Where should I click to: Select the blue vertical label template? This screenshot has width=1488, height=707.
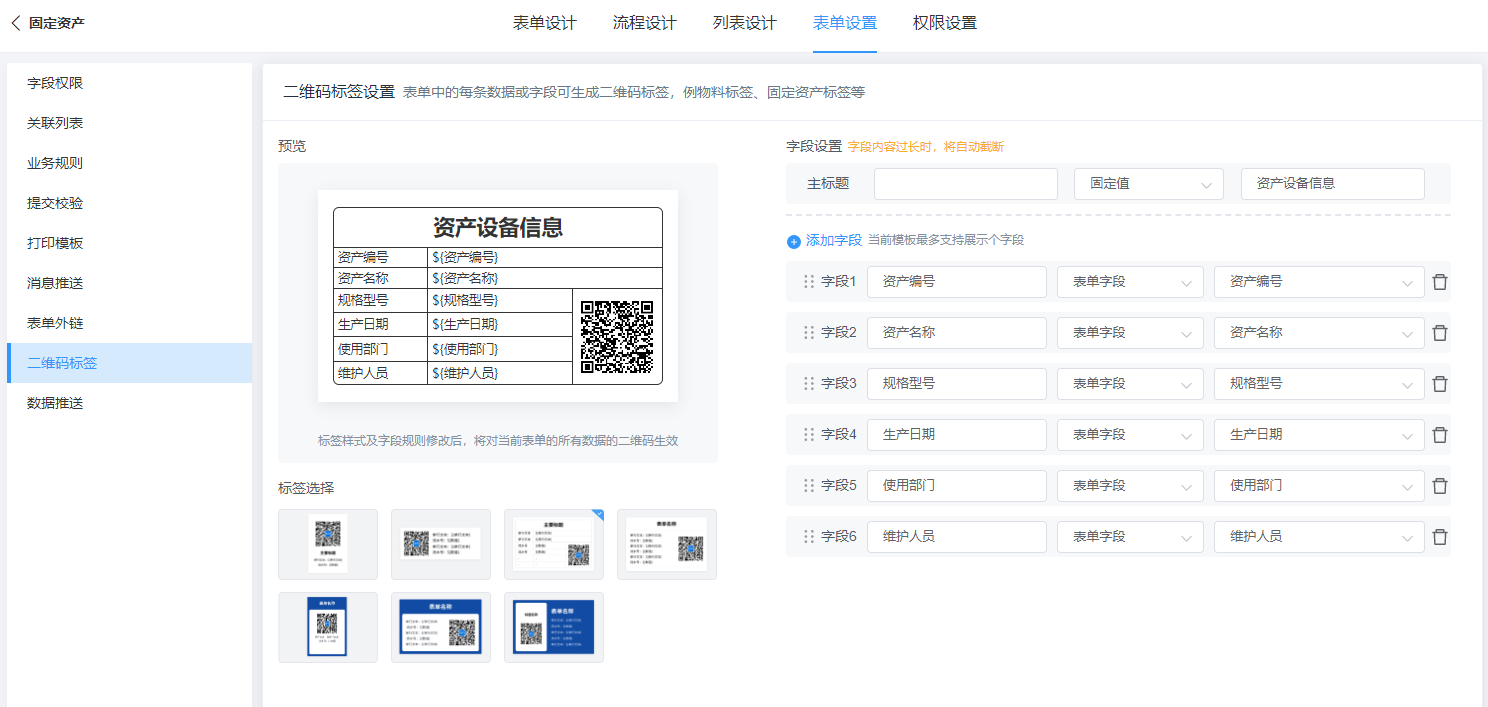[328, 627]
